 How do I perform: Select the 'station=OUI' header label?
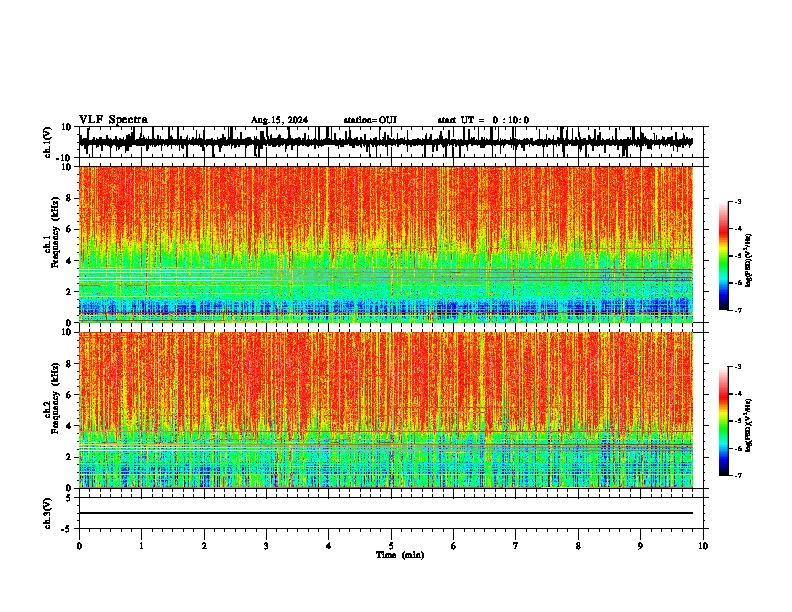click(x=370, y=120)
